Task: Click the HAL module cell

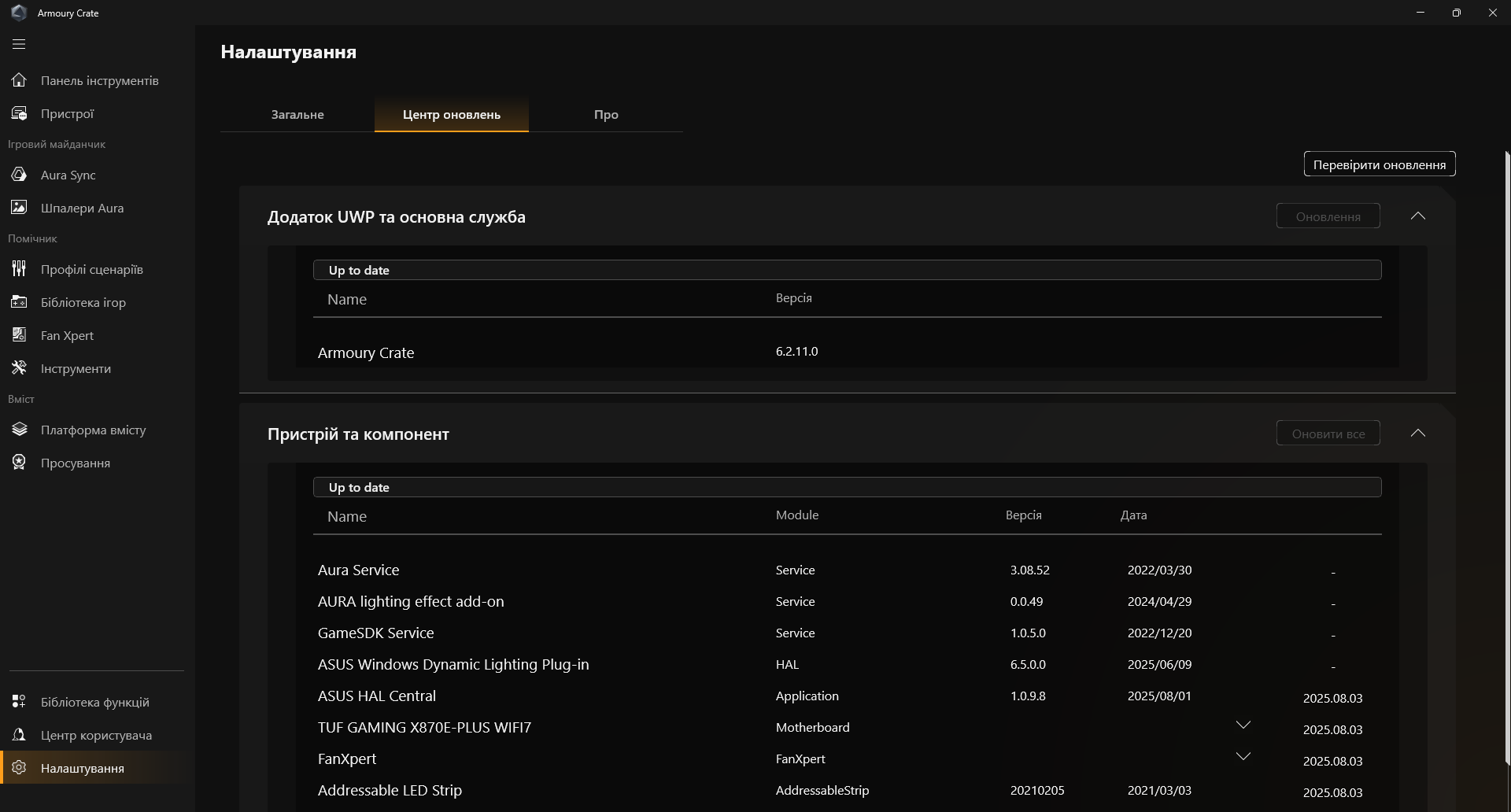Action: (788, 664)
